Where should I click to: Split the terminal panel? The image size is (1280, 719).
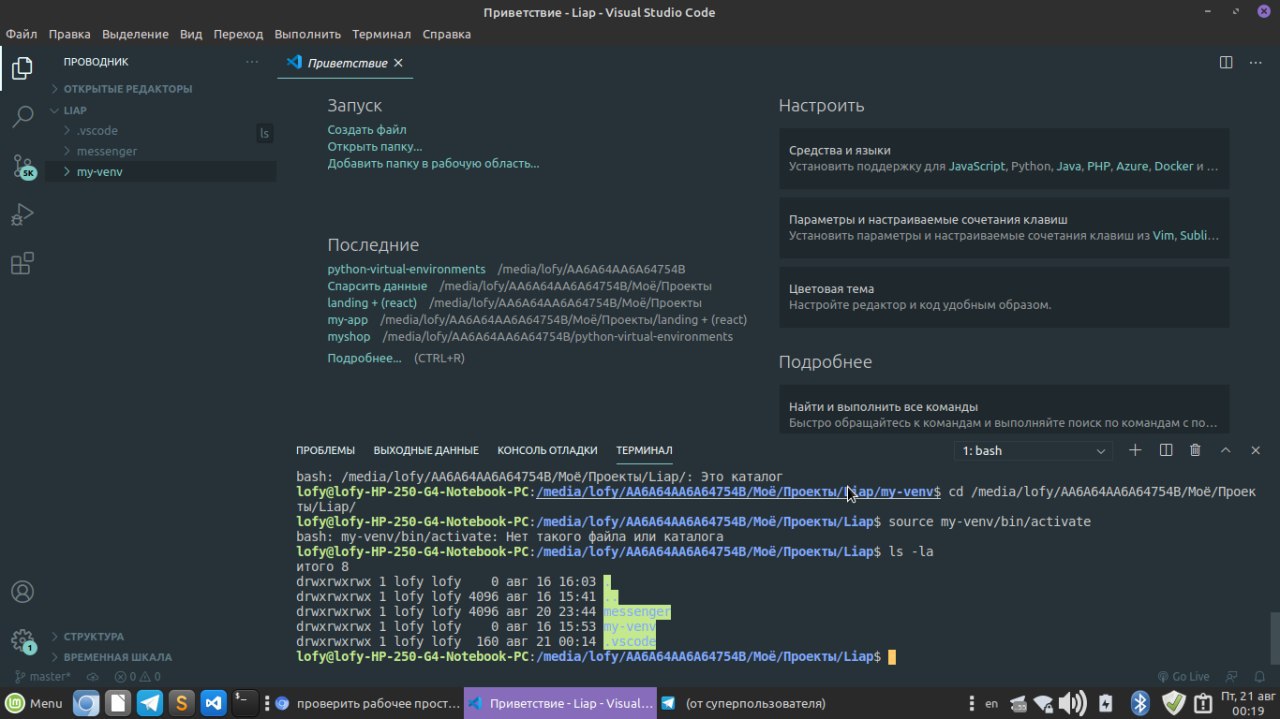[1166, 450]
